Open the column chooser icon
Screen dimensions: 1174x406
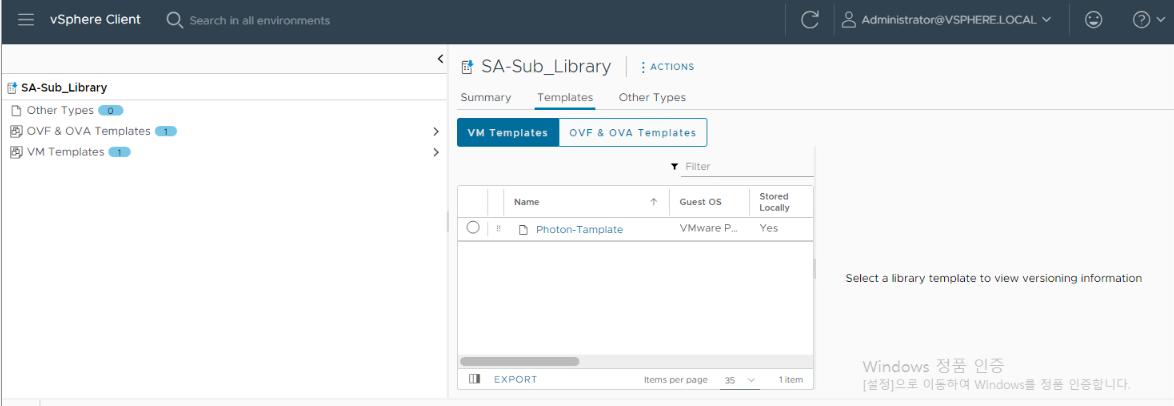click(x=474, y=379)
